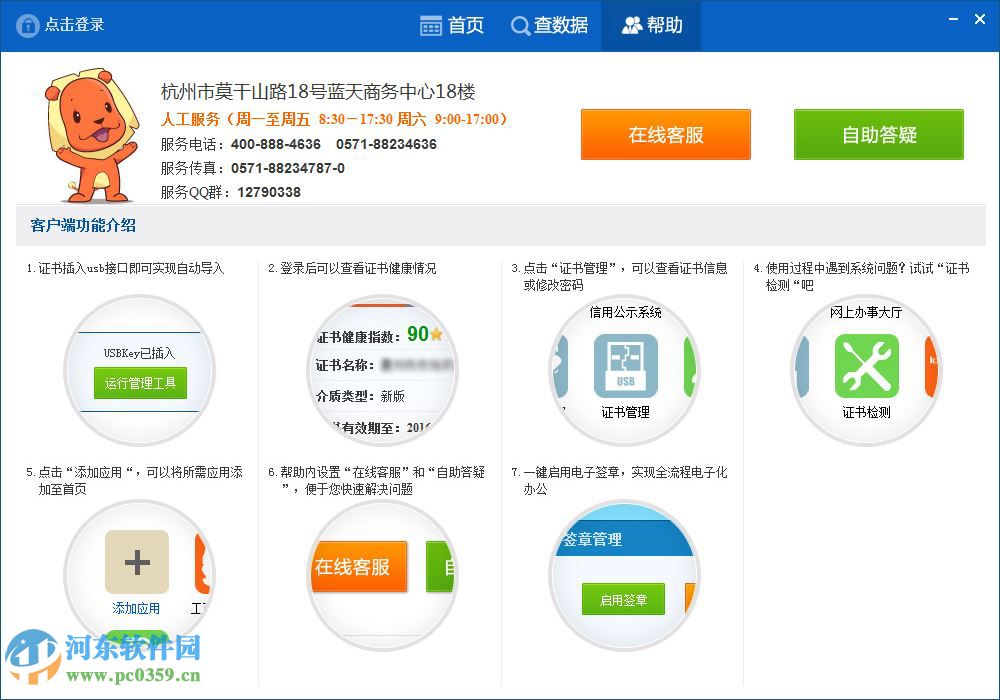The height and width of the screenshot is (700, 1000).
Task: Click the star next to 证书健康指数 90
Action: [435, 332]
